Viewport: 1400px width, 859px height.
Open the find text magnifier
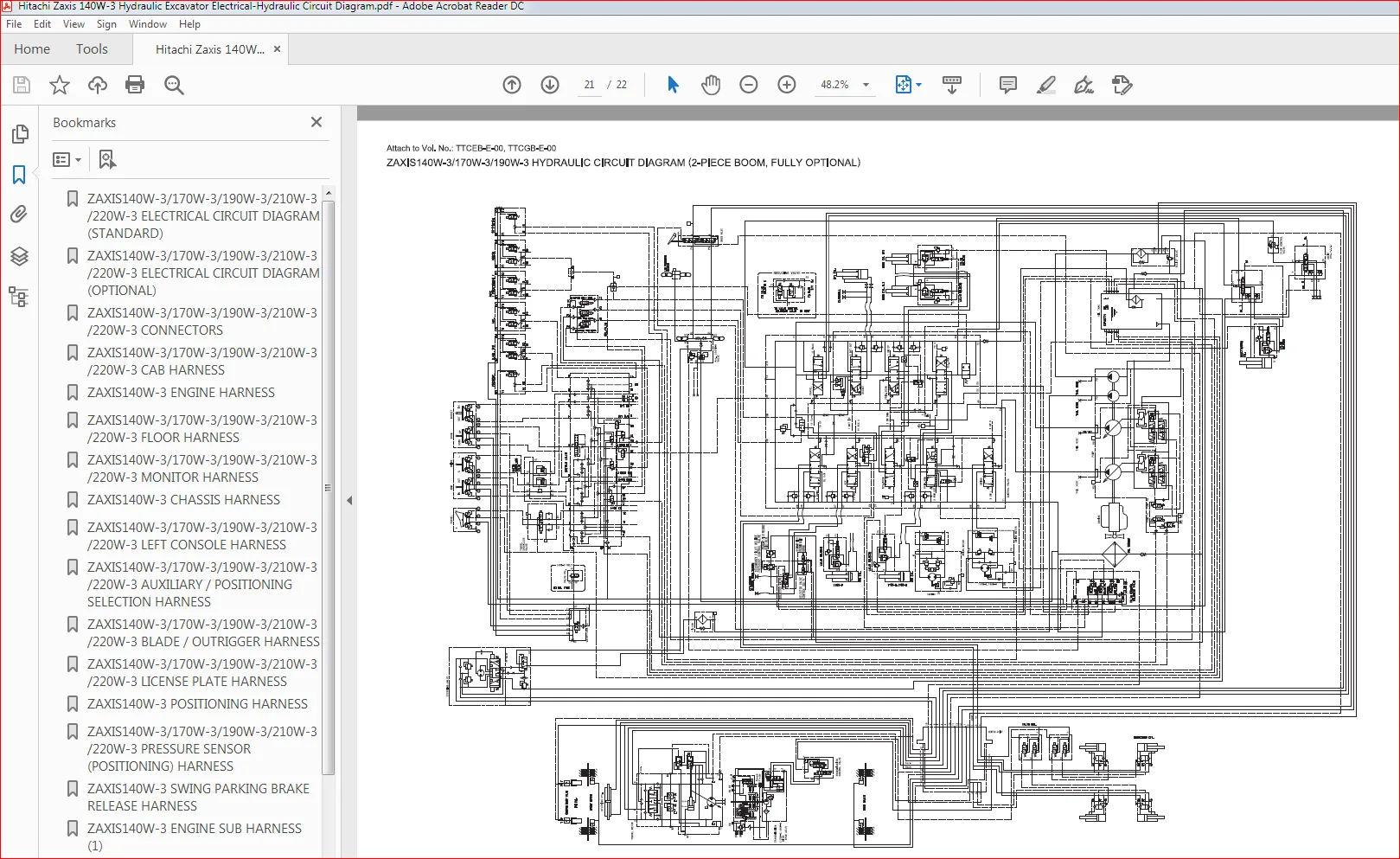[x=174, y=85]
